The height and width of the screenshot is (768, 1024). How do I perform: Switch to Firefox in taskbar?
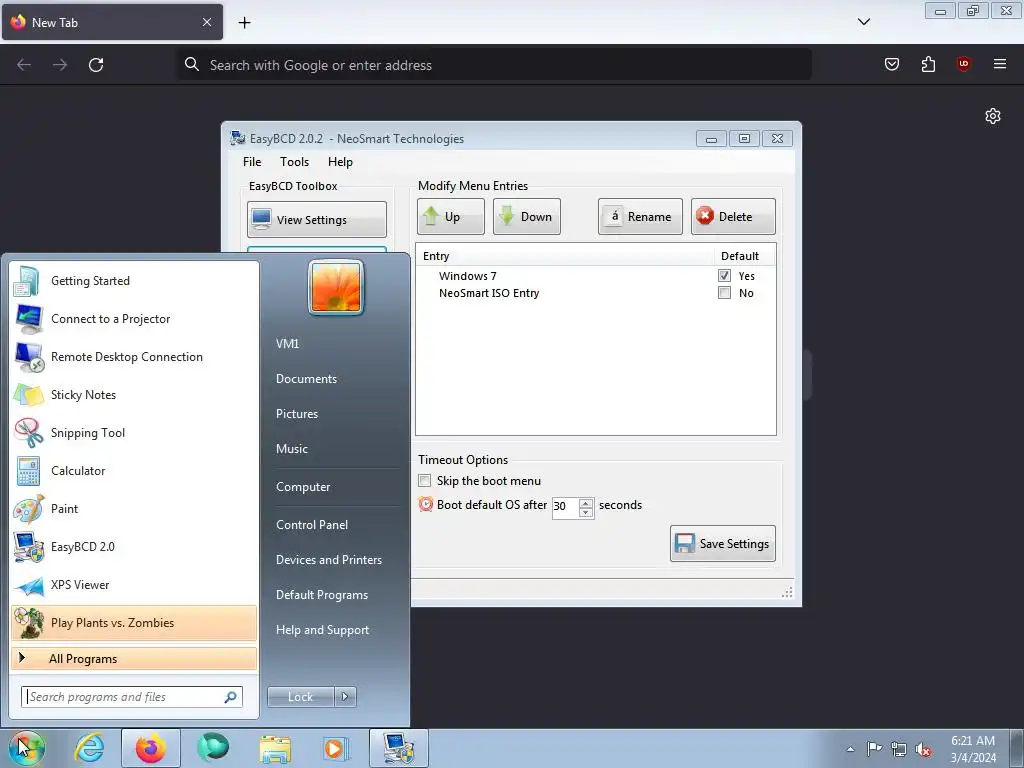(151, 748)
